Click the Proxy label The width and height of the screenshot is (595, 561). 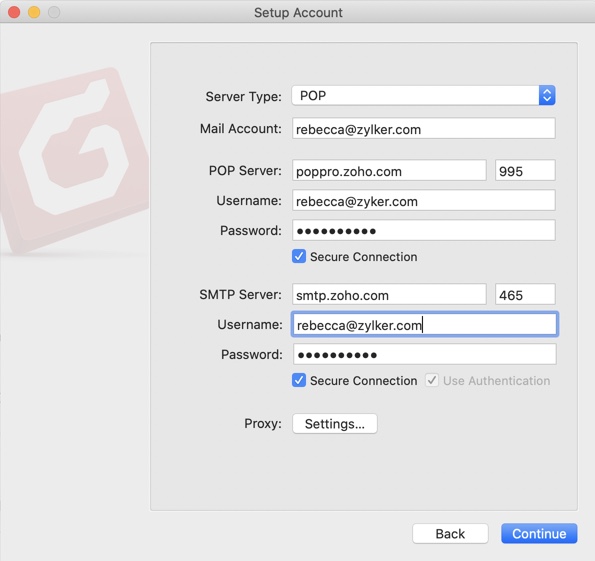coord(263,423)
